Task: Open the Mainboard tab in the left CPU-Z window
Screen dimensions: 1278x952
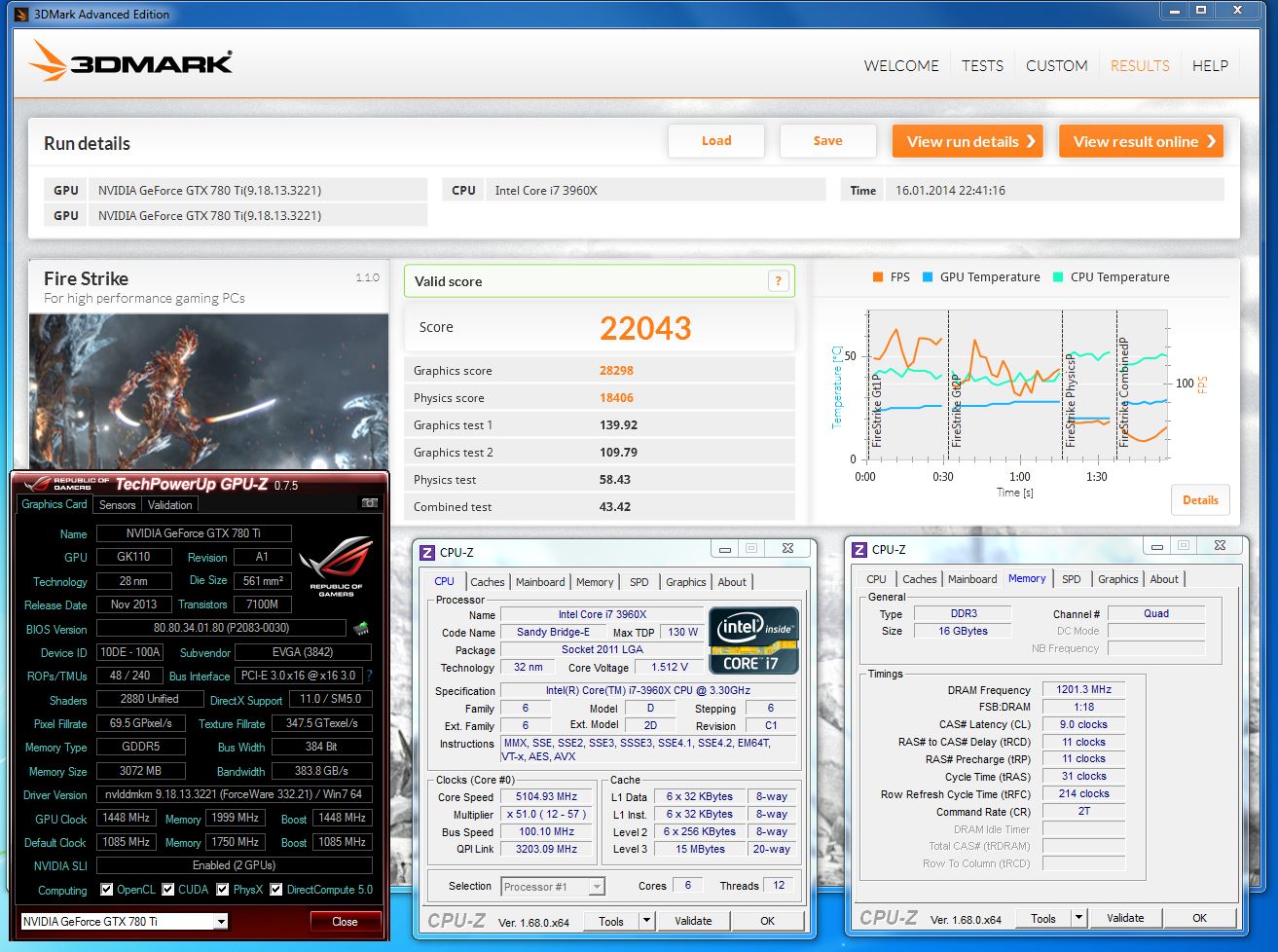Action: [540, 582]
